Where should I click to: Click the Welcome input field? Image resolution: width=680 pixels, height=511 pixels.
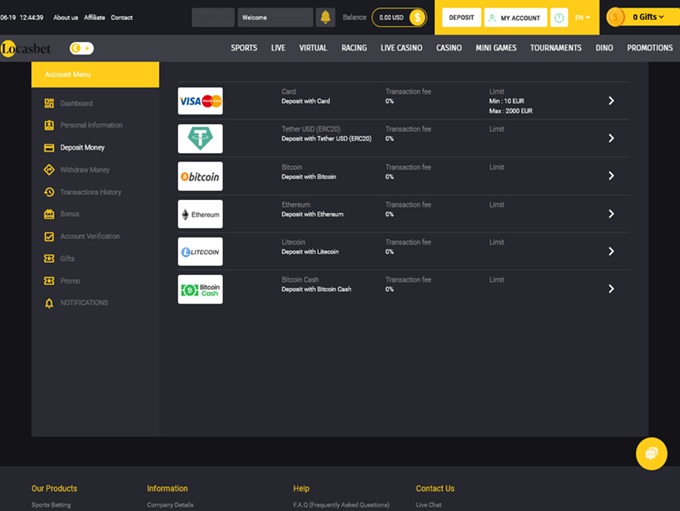pyautogui.click(x=275, y=17)
